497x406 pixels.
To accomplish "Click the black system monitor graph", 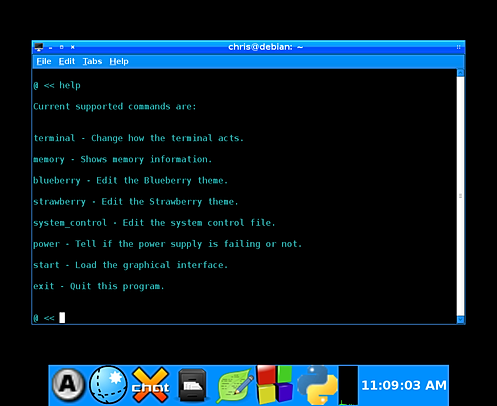I will tap(348, 385).
